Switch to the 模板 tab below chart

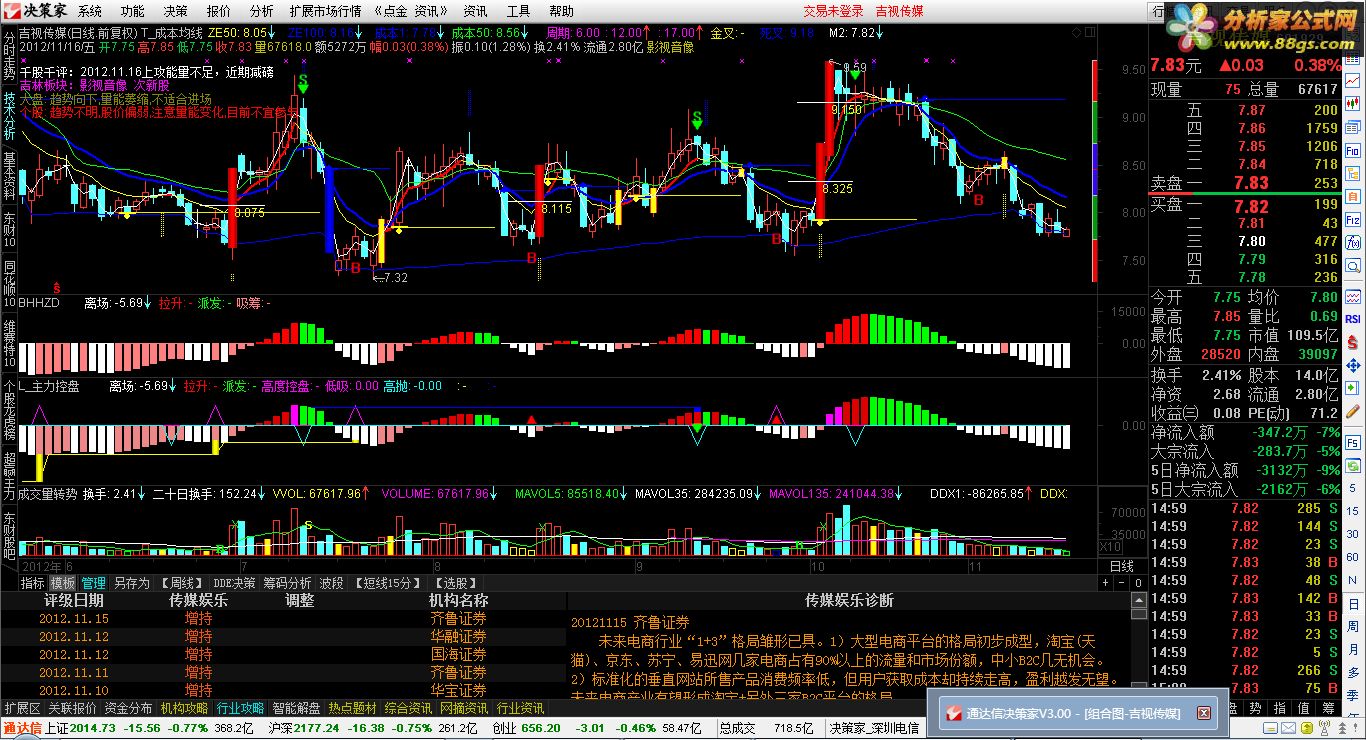point(63,583)
